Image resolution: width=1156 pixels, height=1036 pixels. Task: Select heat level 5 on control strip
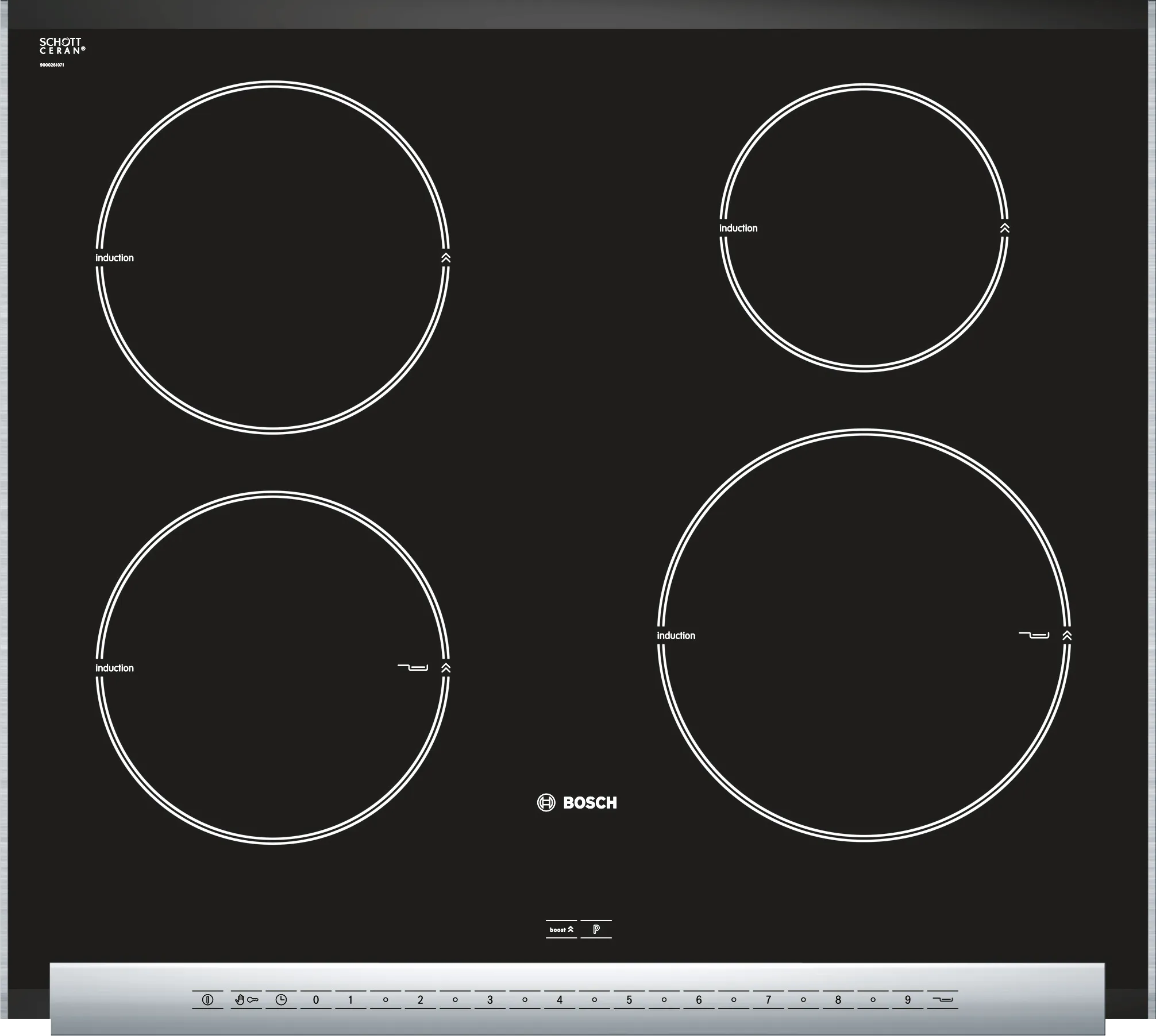(x=629, y=1000)
